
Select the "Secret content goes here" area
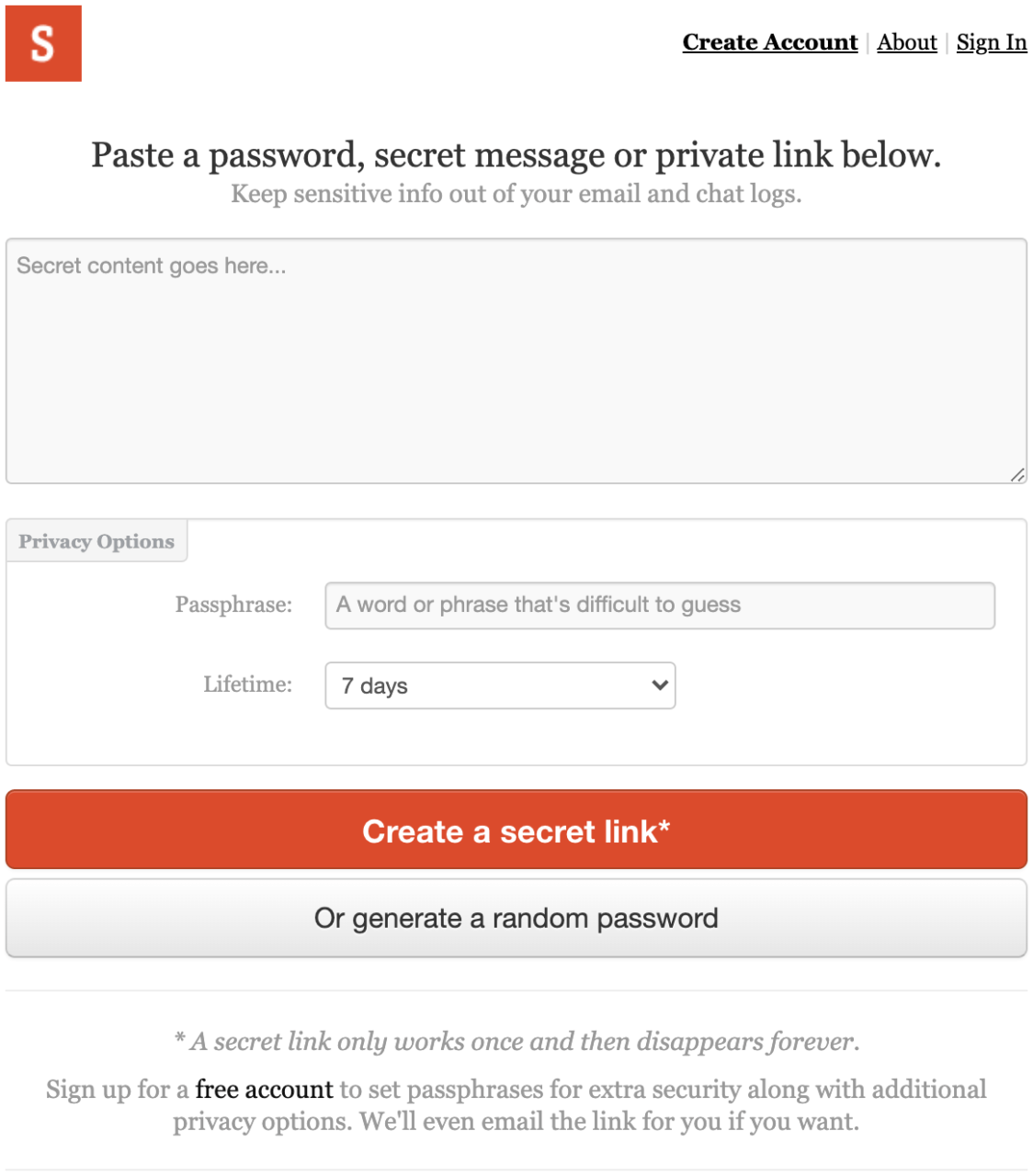(x=516, y=358)
